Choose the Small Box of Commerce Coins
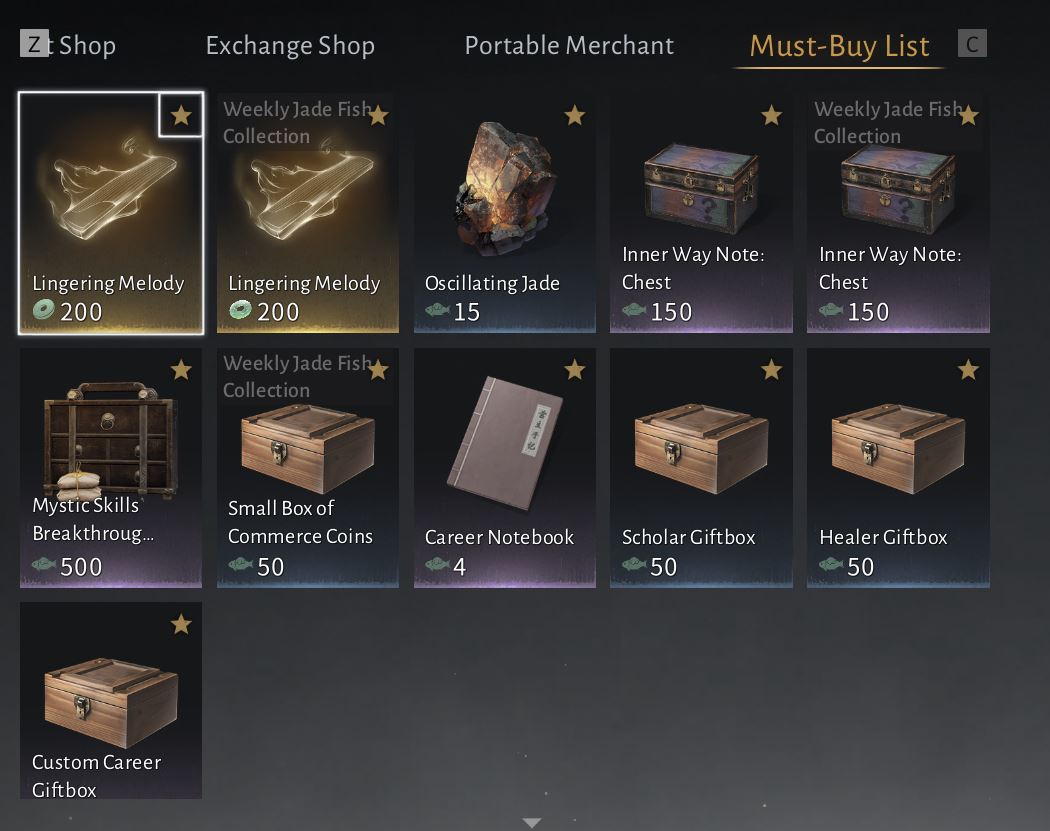The width and height of the screenshot is (1050, 831). point(307,467)
